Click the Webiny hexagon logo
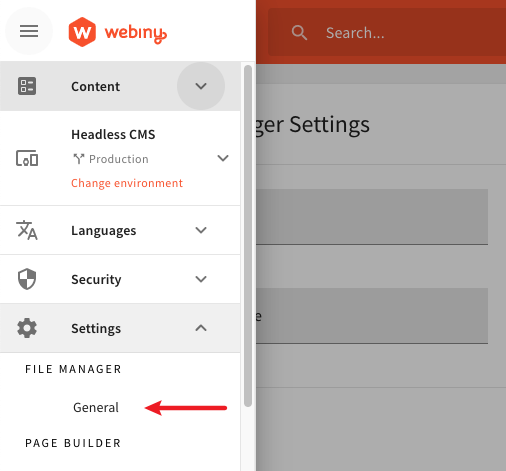 coord(82,32)
